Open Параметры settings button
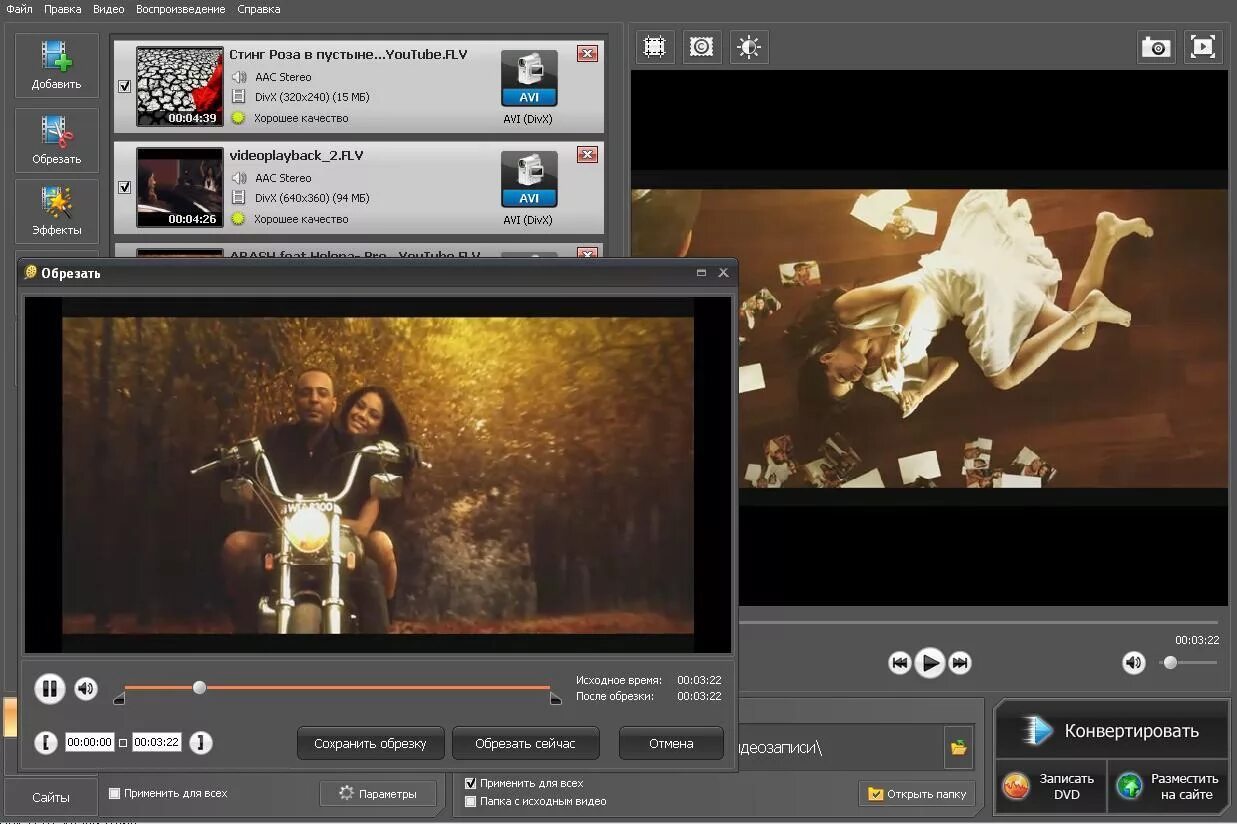The height and width of the screenshot is (824, 1237). click(x=379, y=793)
